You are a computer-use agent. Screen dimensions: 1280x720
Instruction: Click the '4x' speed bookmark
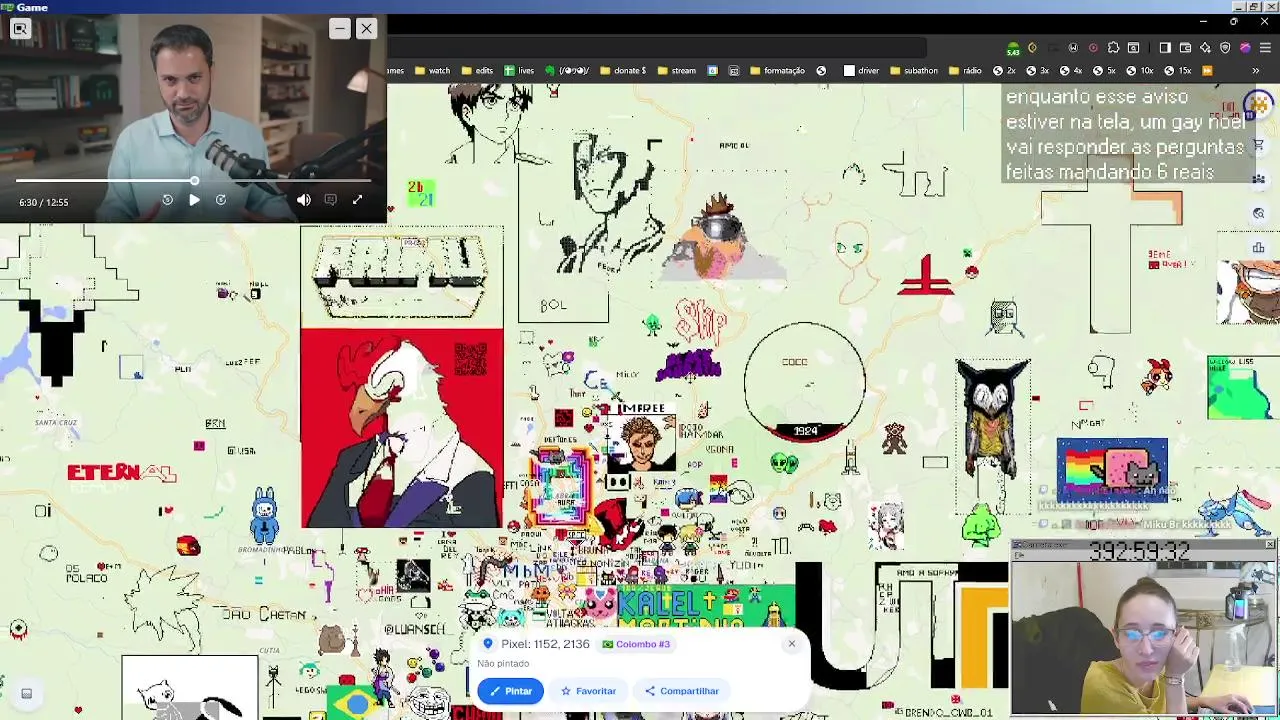tap(1071, 71)
